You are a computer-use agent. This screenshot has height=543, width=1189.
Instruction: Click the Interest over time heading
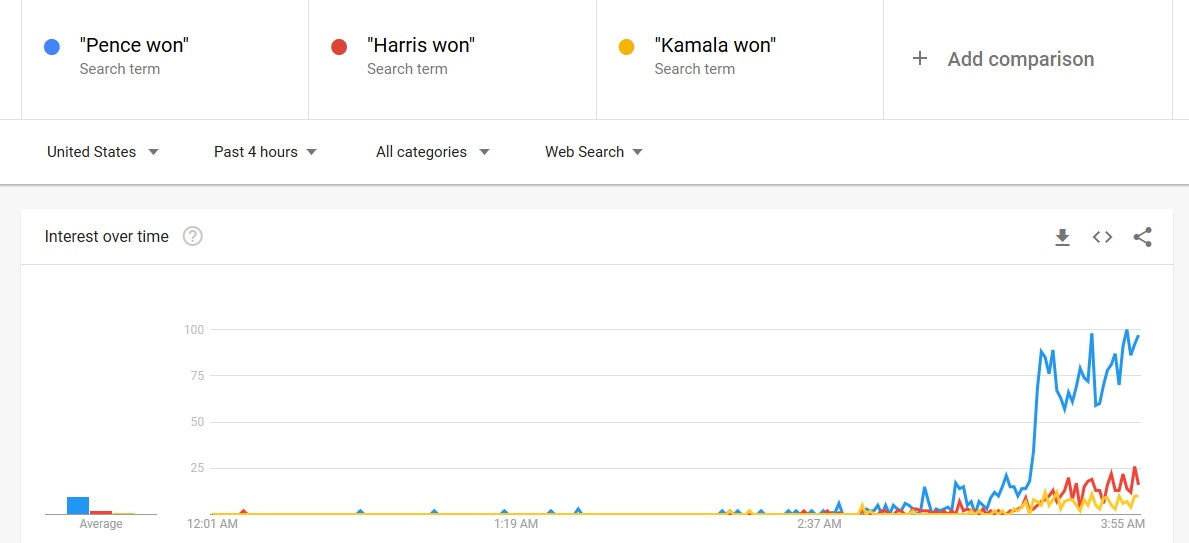point(107,237)
